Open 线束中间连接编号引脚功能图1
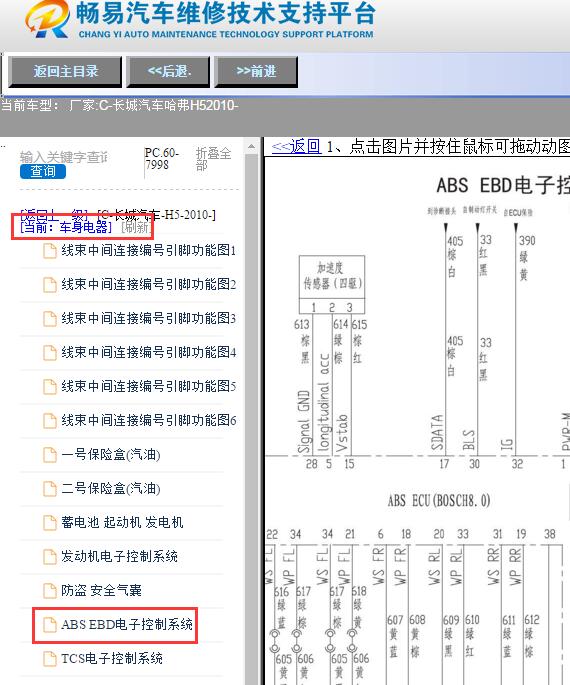570x685 pixels. coord(149,250)
